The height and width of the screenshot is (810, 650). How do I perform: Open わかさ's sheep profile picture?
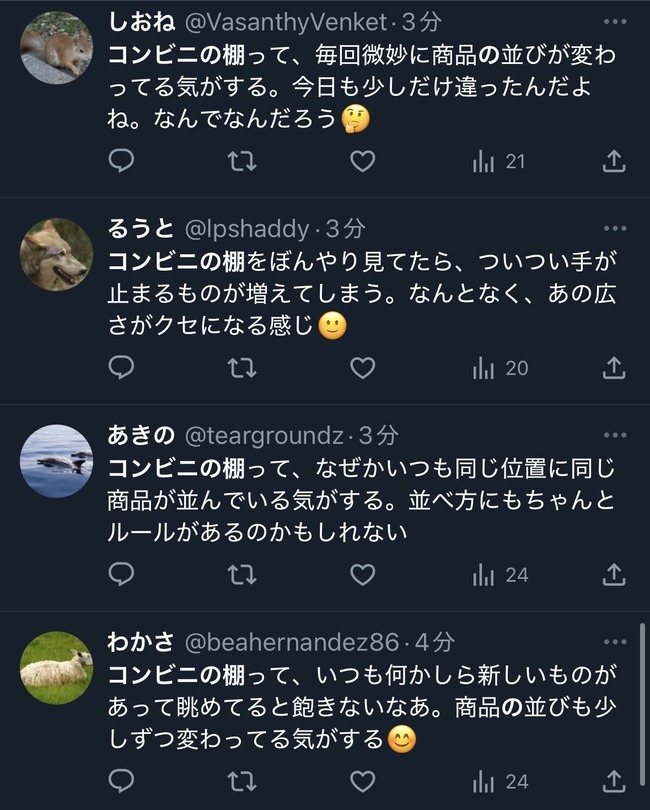click(56, 667)
